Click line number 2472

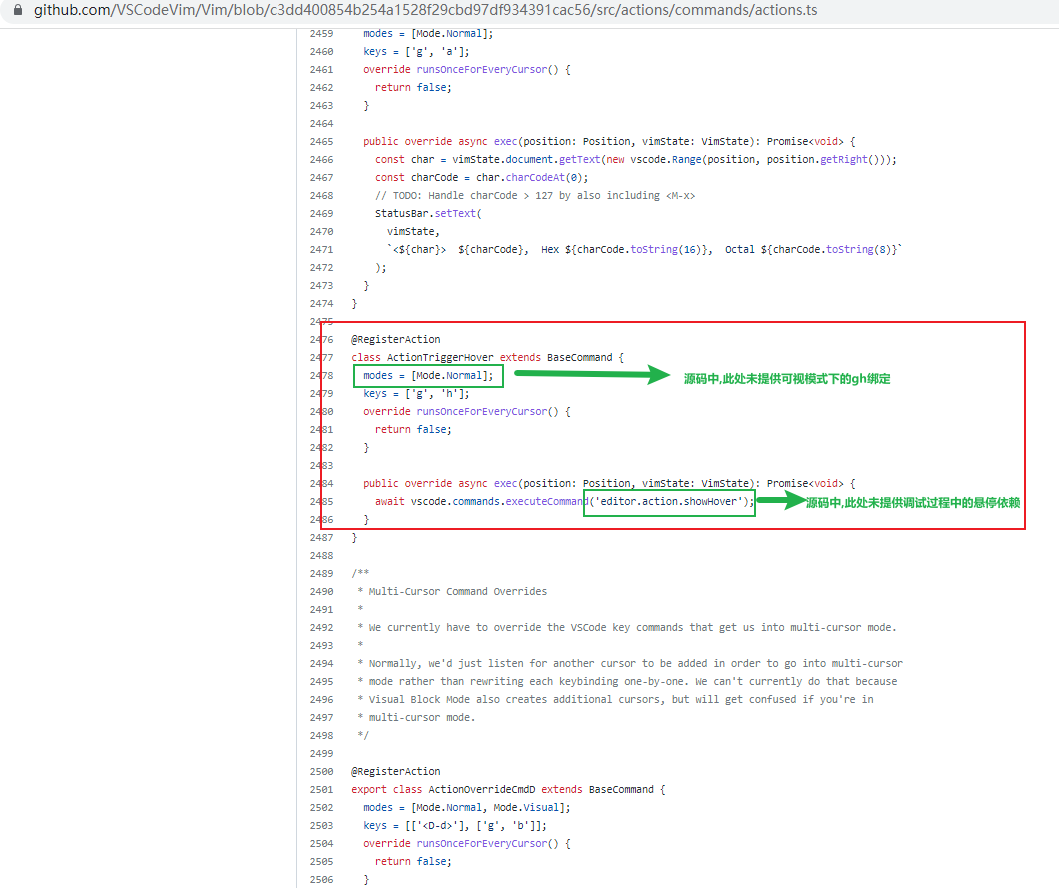coord(321,268)
